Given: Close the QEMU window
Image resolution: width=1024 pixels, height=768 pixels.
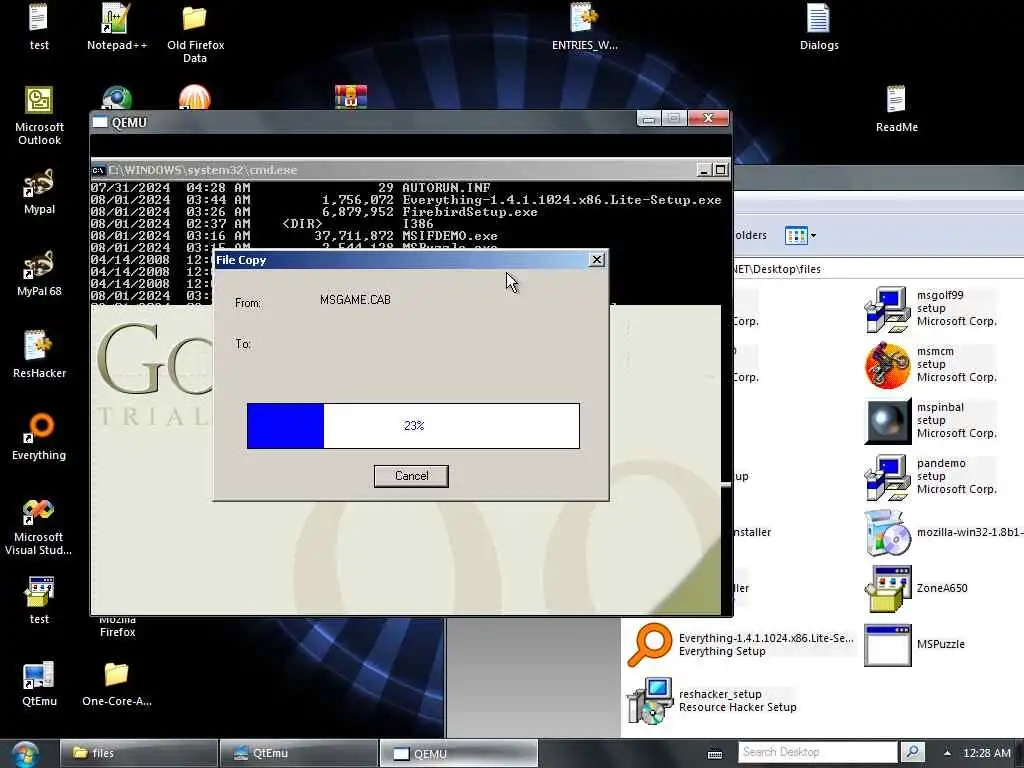Looking at the screenshot, I should click(708, 118).
